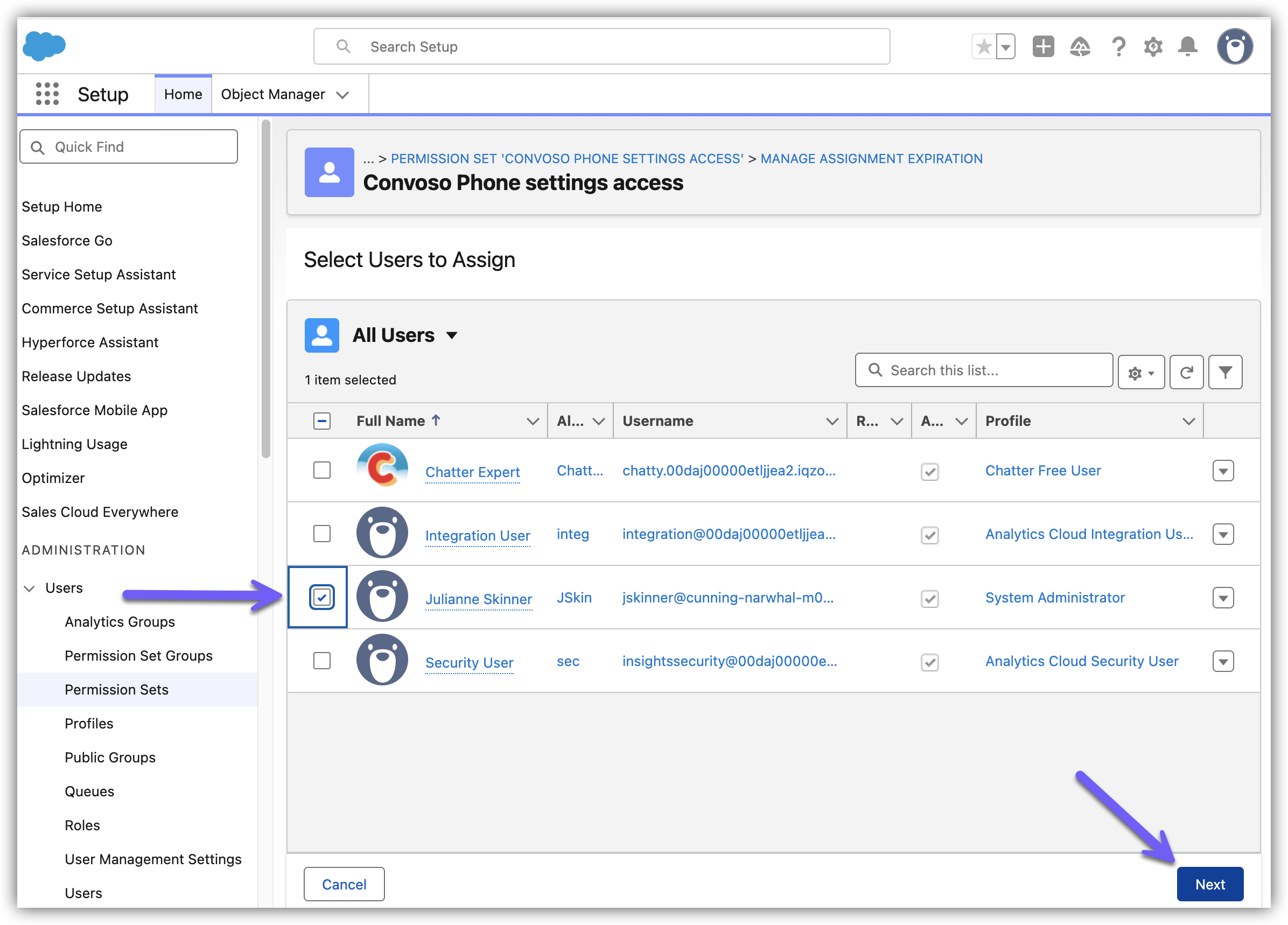Refresh the user list
The height and width of the screenshot is (925, 1288).
1186,373
